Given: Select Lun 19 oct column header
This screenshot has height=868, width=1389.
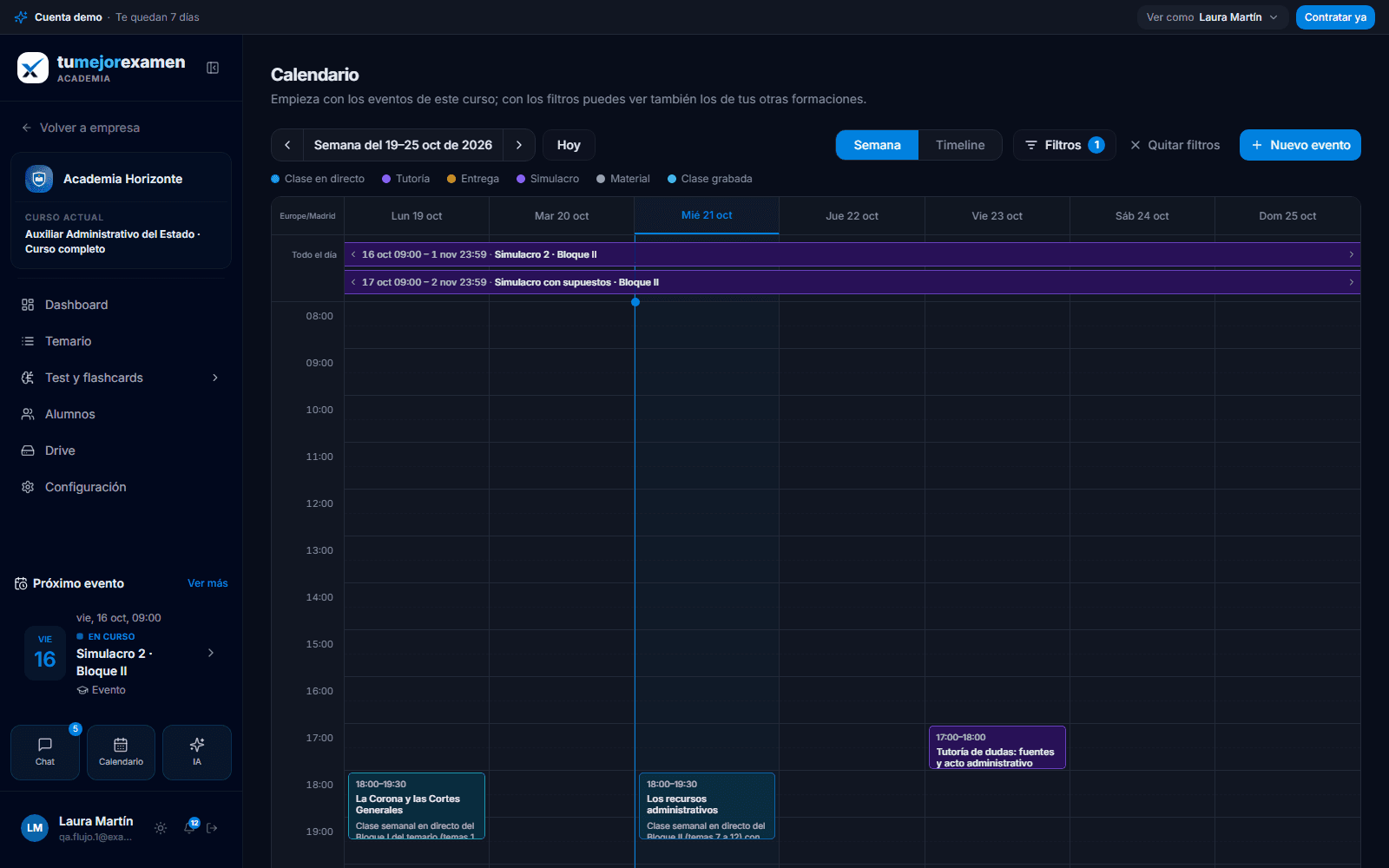Looking at the screenshot, I should click(x=417, y=216).
